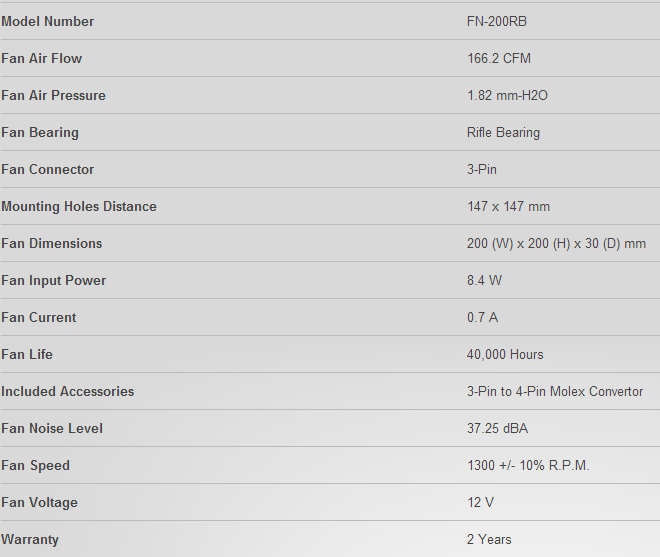Select the Fan Noise Level label
660x557 pixels.
pos(52,429)
